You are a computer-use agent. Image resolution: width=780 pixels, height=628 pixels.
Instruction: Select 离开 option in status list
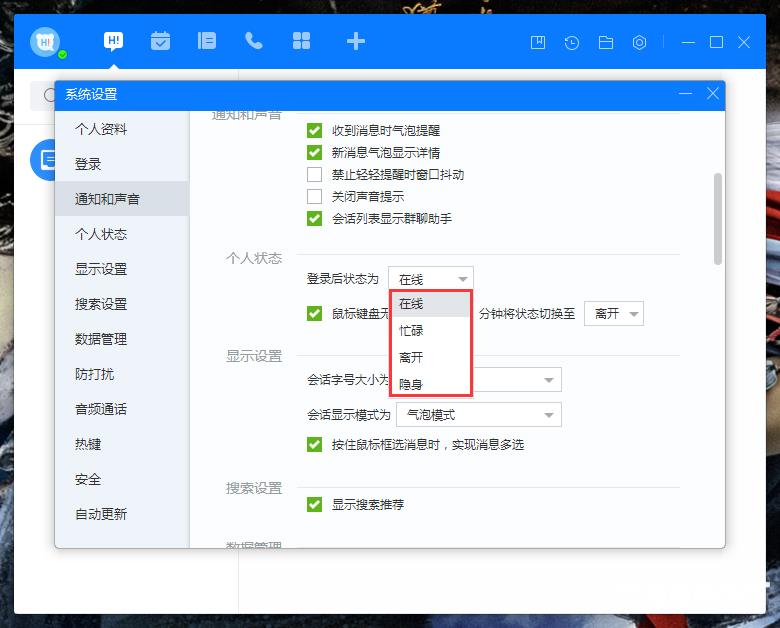pyautogui.click(x=431, y=357)
